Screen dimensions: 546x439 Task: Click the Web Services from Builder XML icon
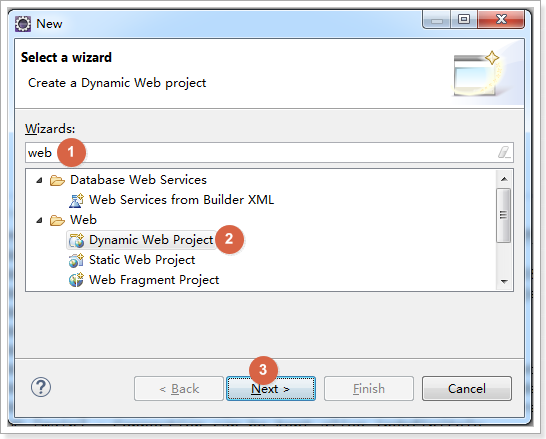(76, 200)
